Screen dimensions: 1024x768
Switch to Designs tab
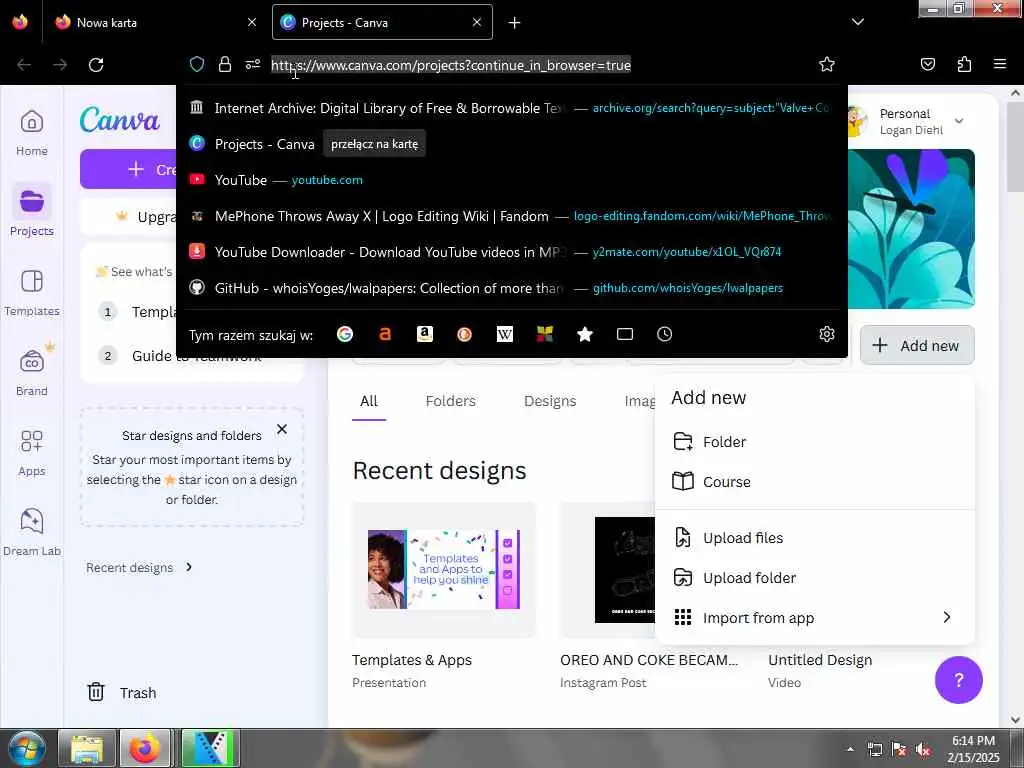(550, 401)
